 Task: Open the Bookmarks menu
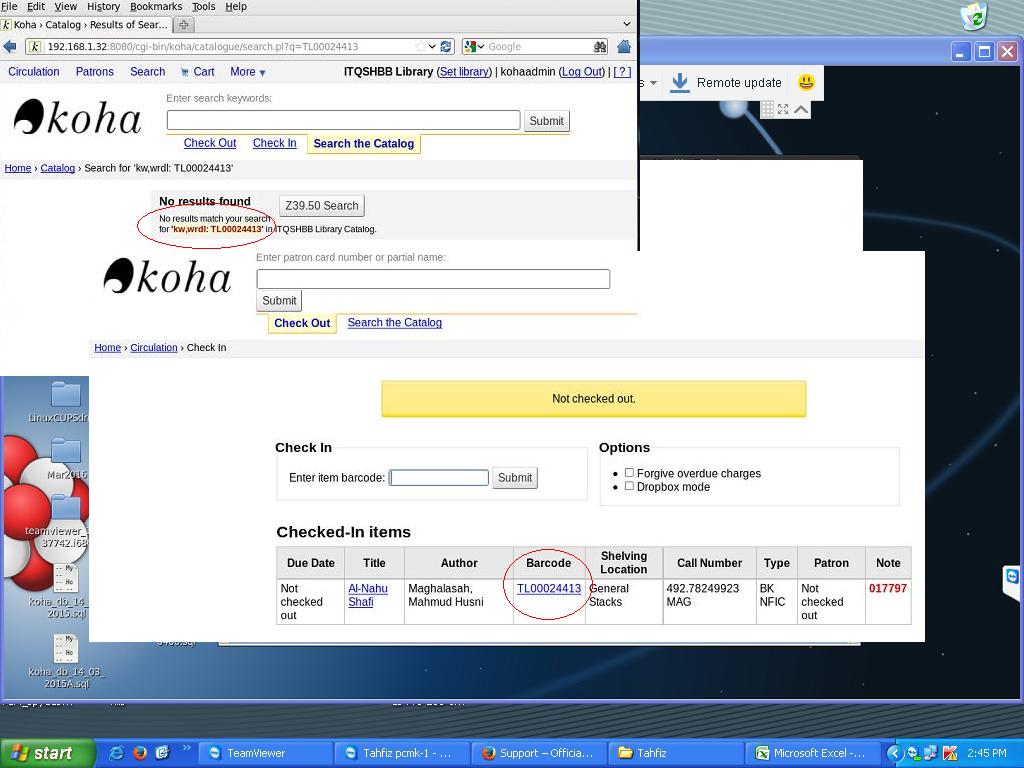[x=155, y=6]
